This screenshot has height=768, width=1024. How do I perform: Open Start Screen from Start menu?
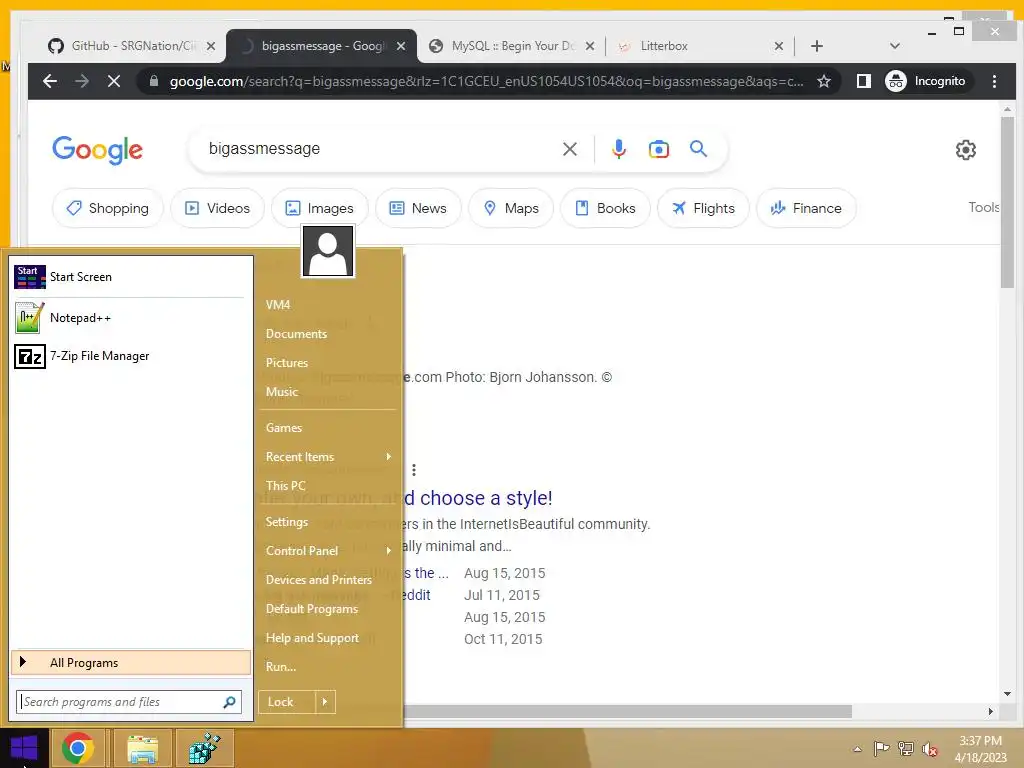click(131, 277)
